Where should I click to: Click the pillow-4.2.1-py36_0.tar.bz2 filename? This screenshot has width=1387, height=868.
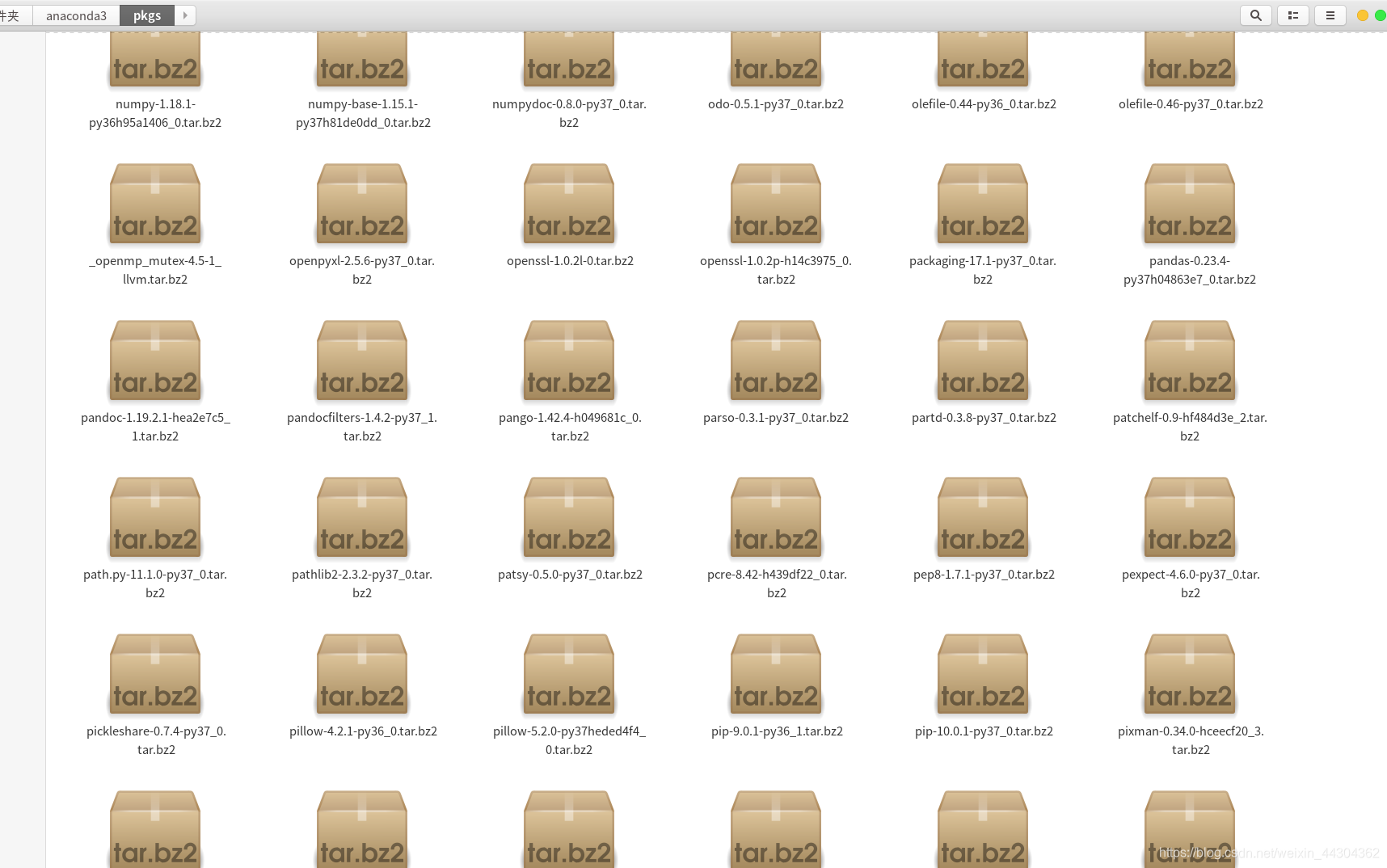click(363, 731)
